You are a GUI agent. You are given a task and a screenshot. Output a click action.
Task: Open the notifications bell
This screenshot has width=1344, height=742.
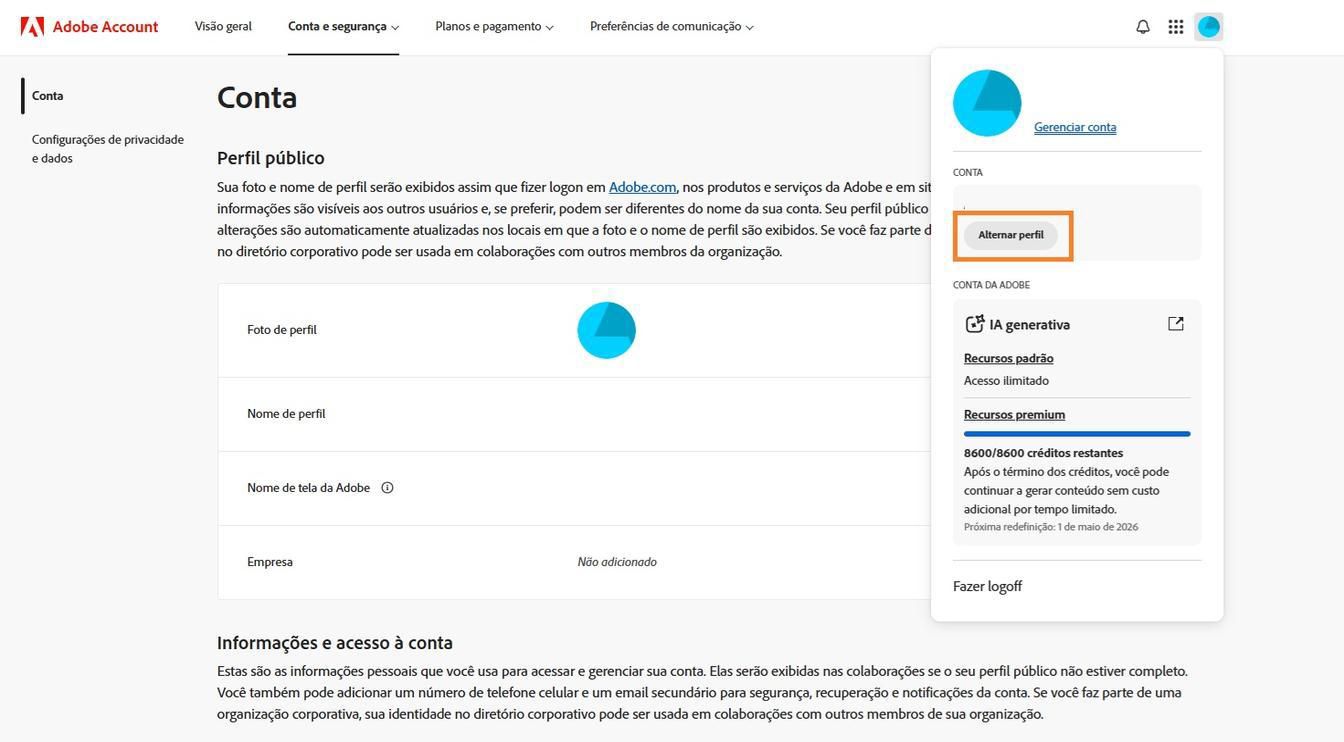pos(1143,27)
